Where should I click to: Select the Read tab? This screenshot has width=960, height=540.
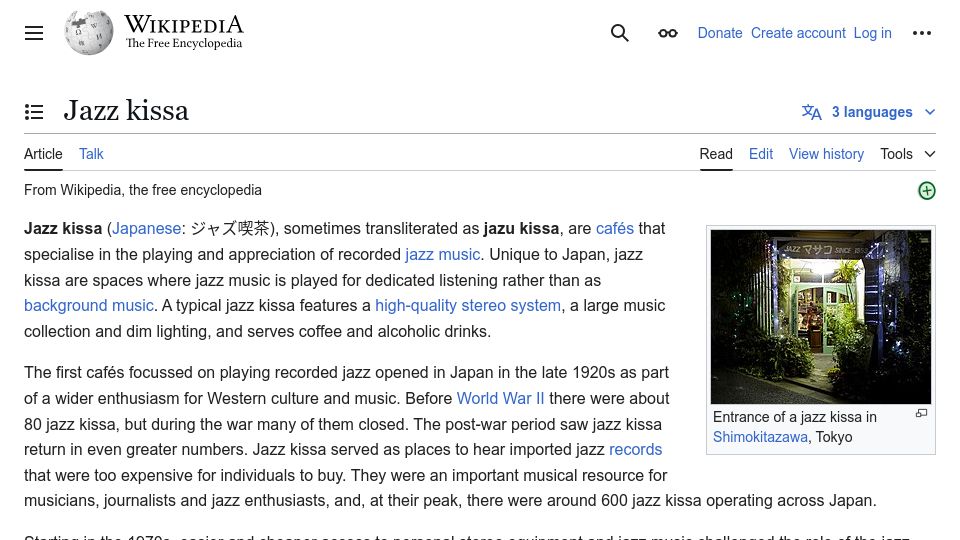(x=716, y=154)
